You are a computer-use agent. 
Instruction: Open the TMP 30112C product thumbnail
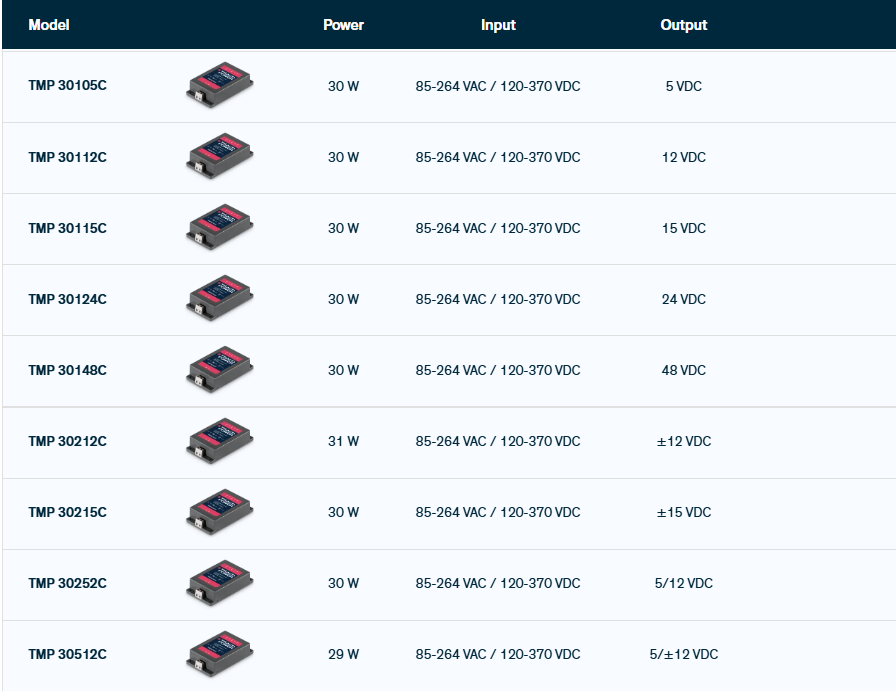coord(219,157)
